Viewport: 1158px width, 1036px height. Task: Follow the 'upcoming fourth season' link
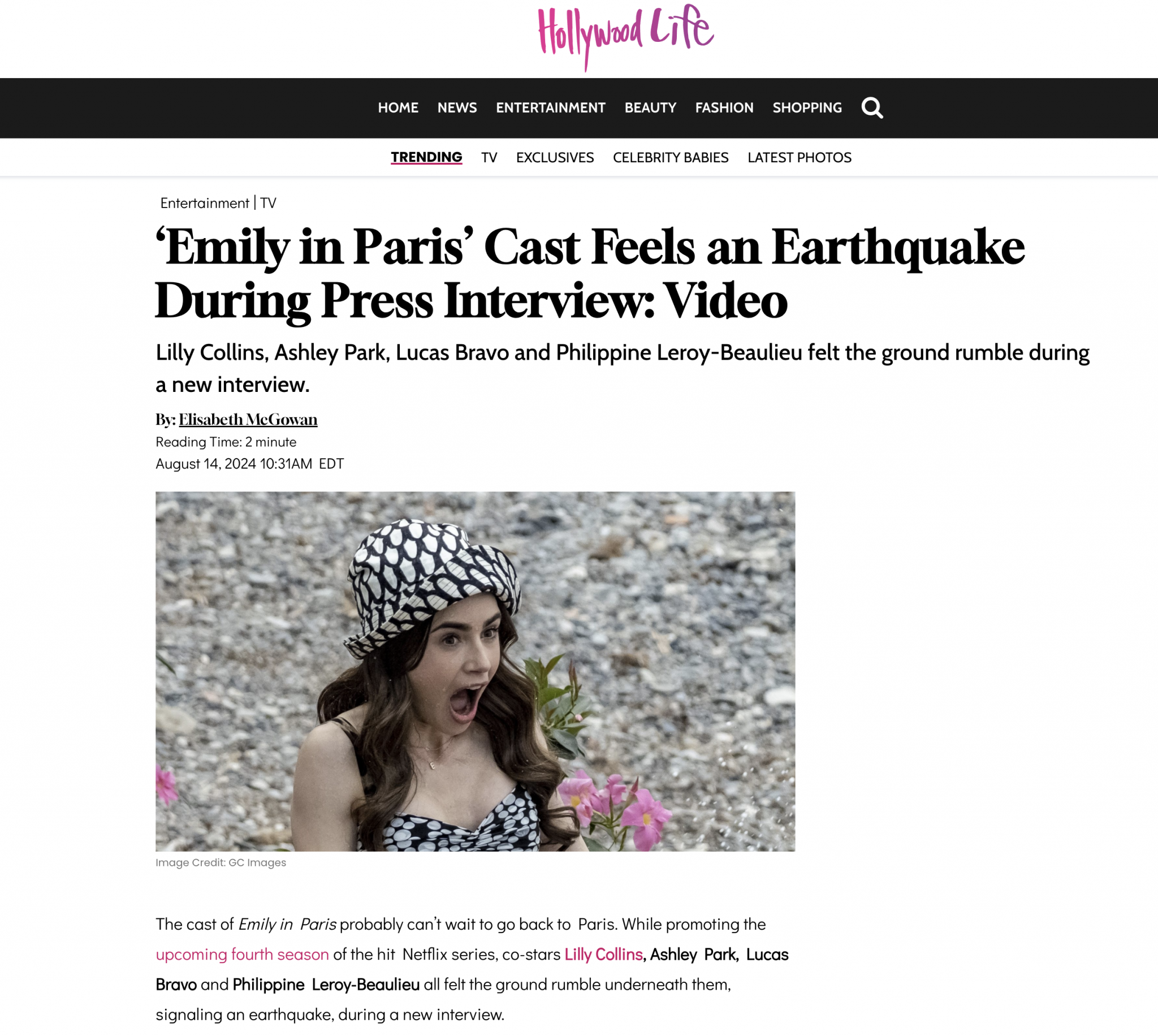[x=242, y=955]
